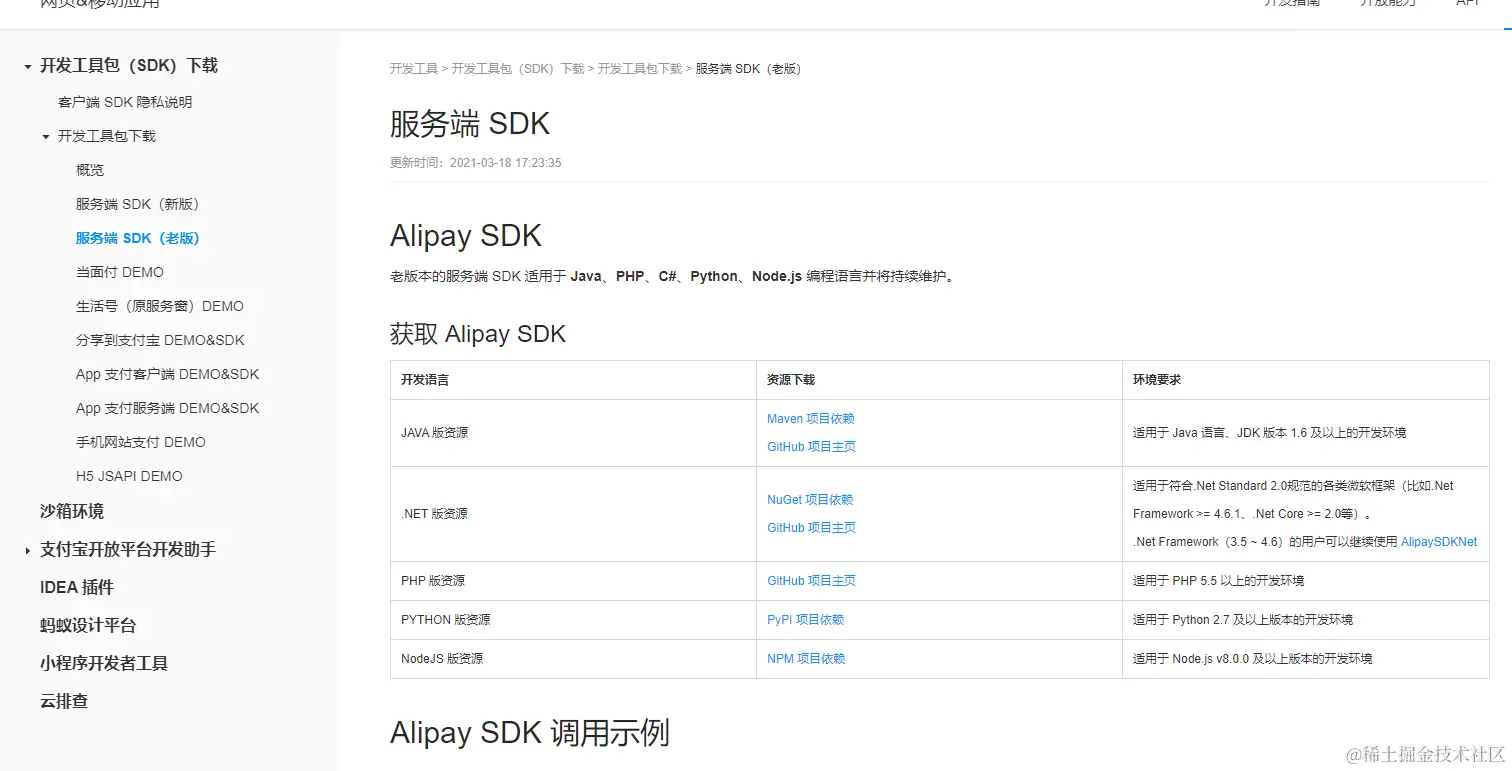The width and height of the screenshot is (1512, 771).
Task: Click the 资源下载 column header
Action: pyautogui.click(x=939, y=380)
